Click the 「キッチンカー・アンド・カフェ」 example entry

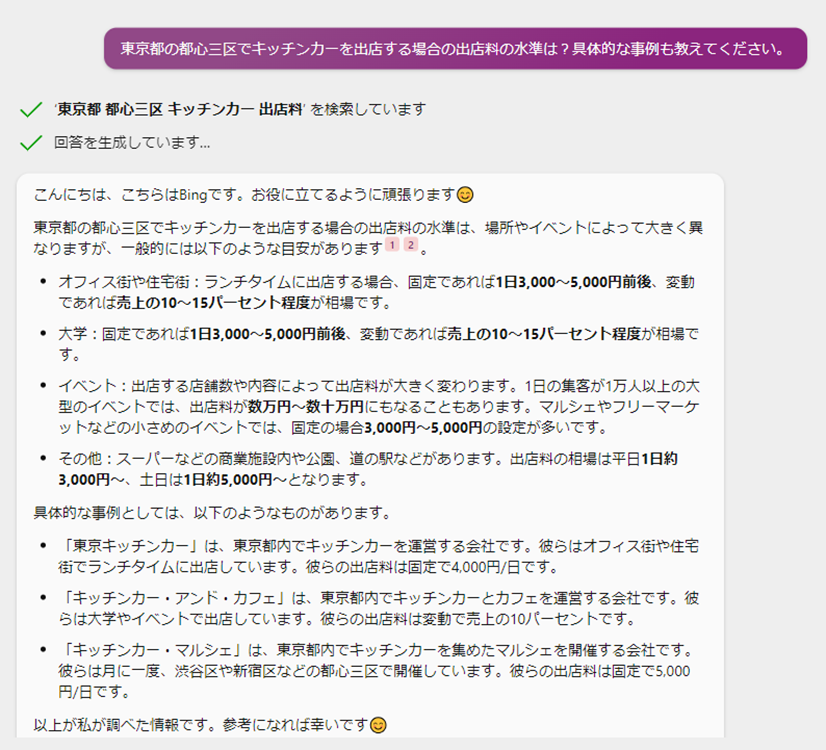(378, 608)
